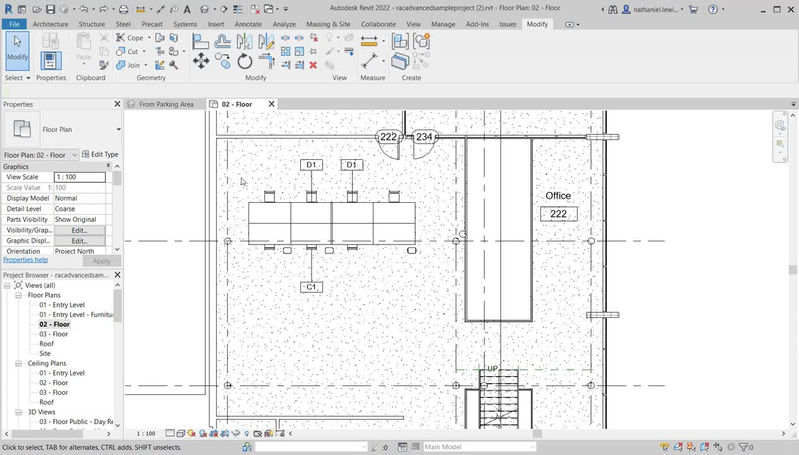Click Edit for Graphic Display Options

[x=79, y=240]
